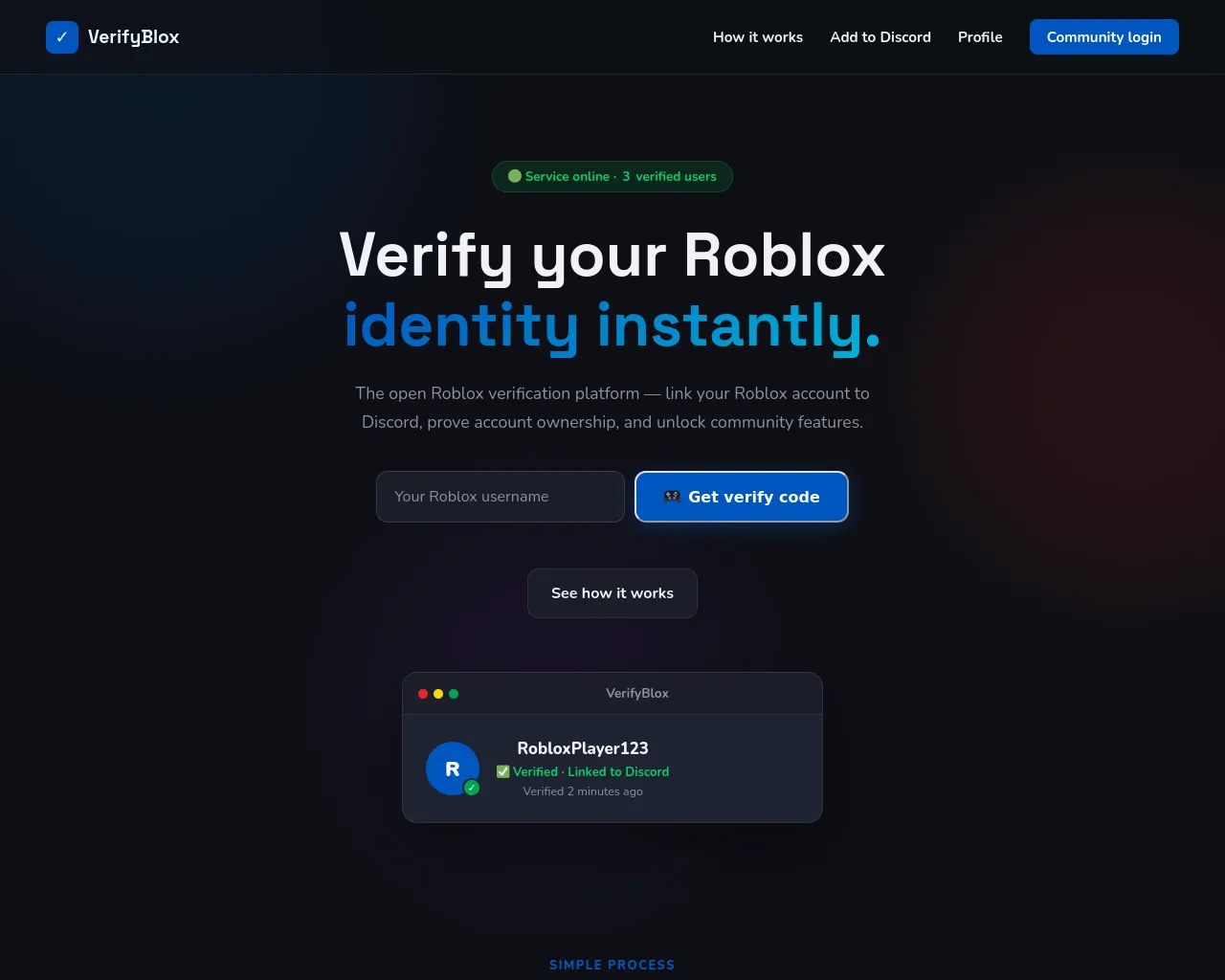Click the VerifyBlox brand name in header

134,37
